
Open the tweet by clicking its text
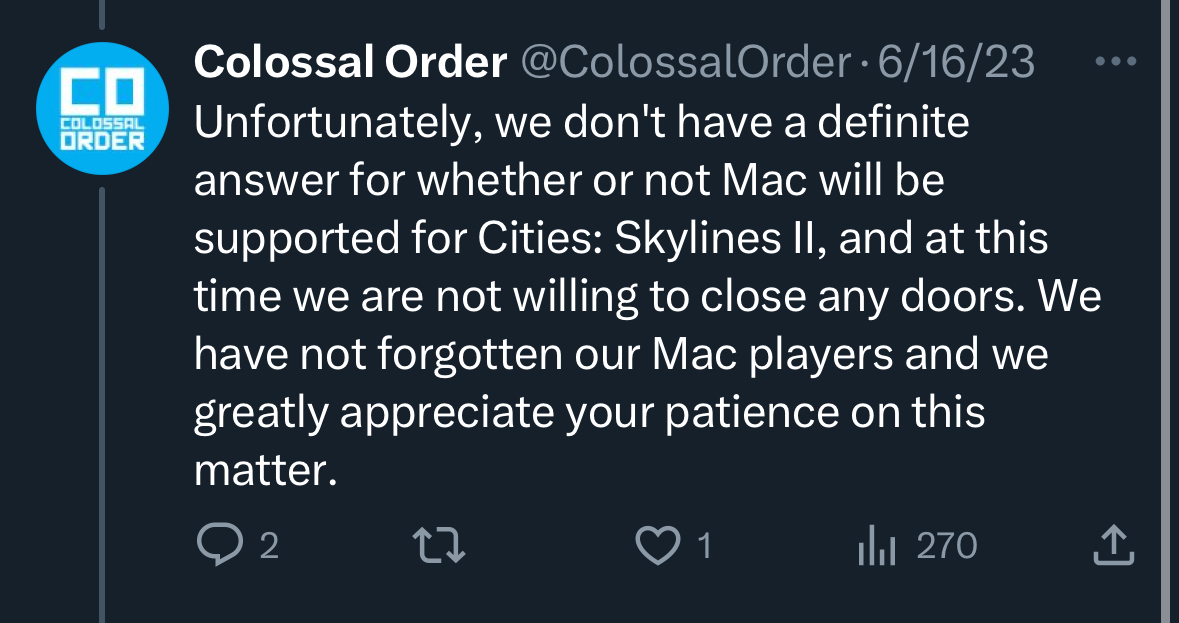click(620, 297)
